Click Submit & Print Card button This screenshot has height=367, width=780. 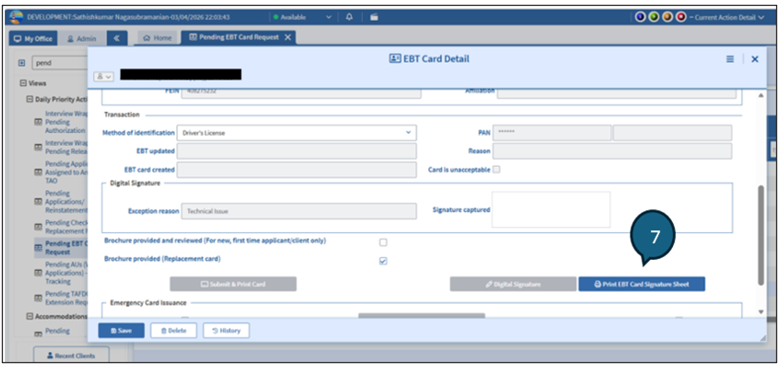click(233, 284)
